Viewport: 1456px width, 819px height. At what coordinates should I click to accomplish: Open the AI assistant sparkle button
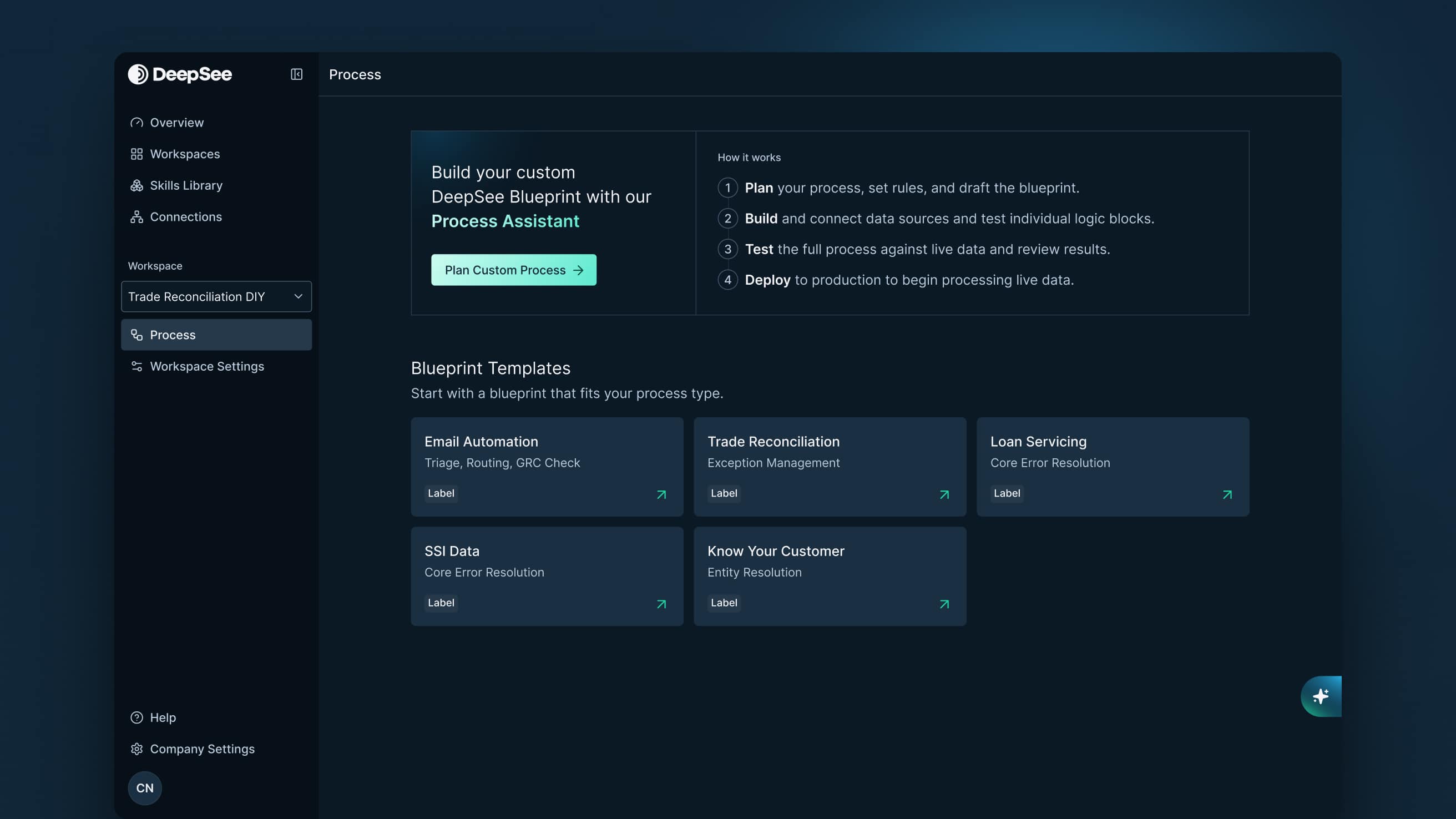(1321, 696)
